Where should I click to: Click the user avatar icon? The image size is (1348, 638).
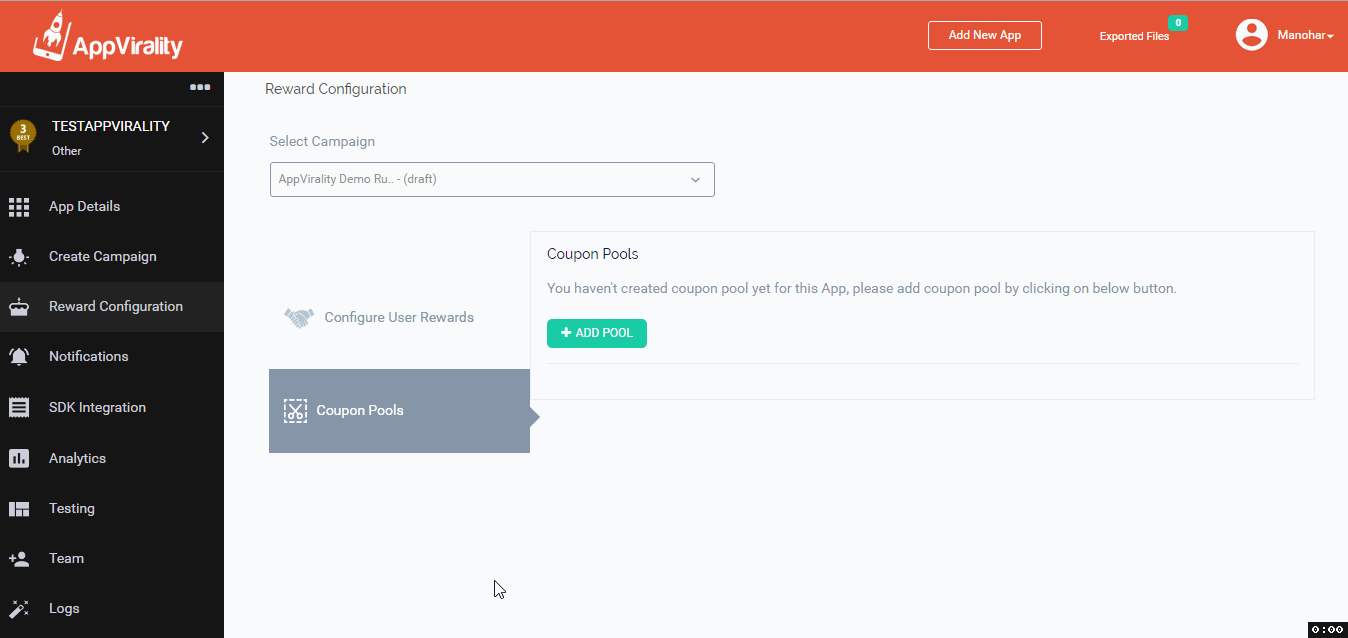1252,35
